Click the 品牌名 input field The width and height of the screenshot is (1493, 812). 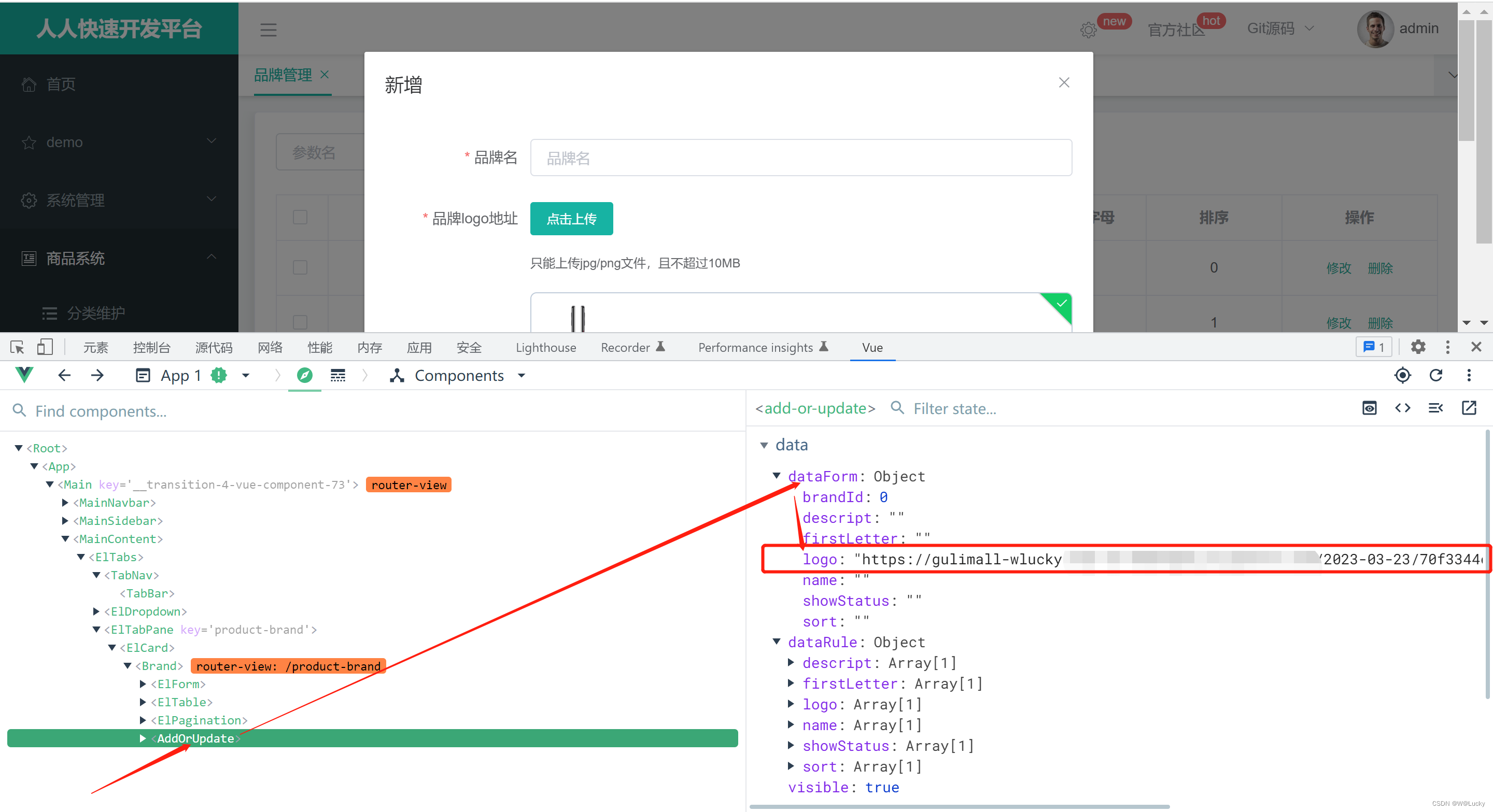[x=800, y=158]
